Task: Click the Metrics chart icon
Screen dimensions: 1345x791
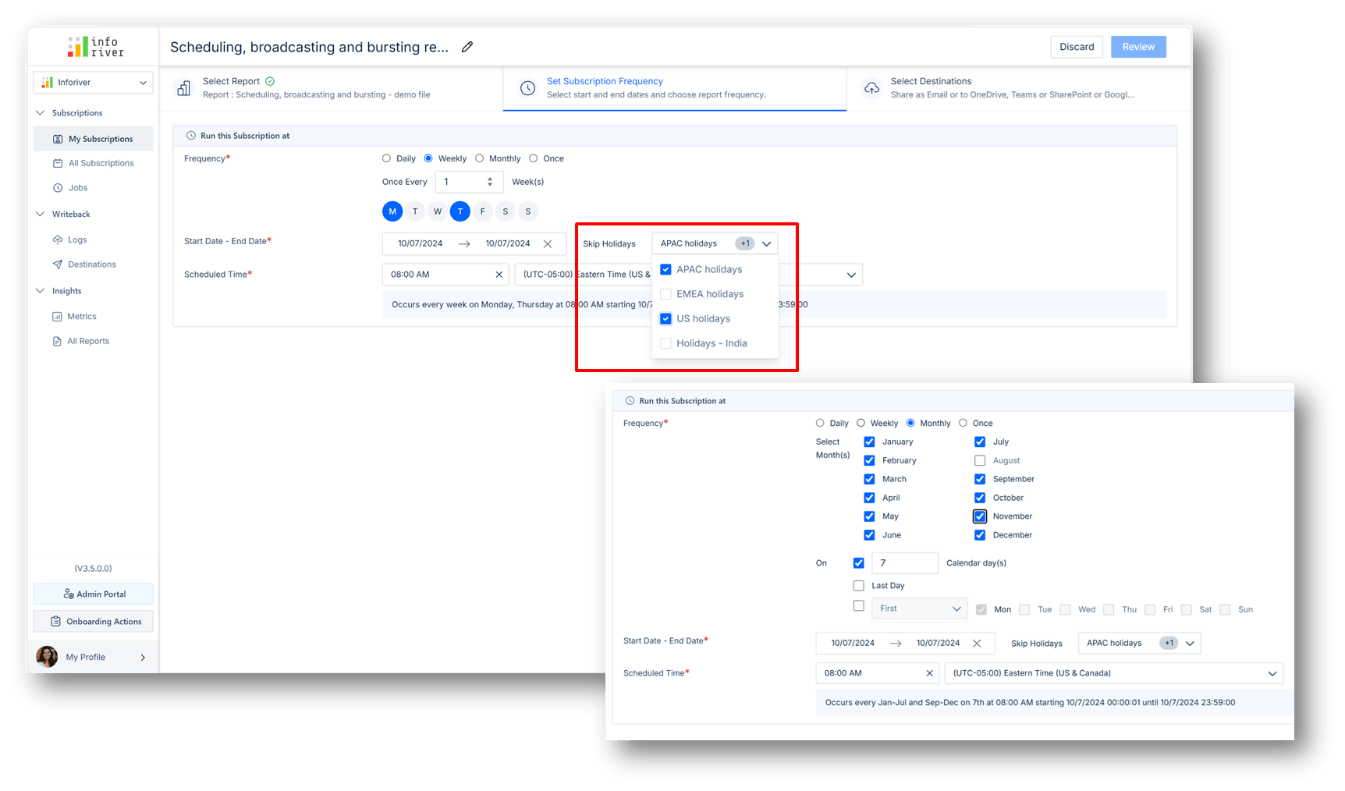Action: pyautogui.click(x=57, y=316)
